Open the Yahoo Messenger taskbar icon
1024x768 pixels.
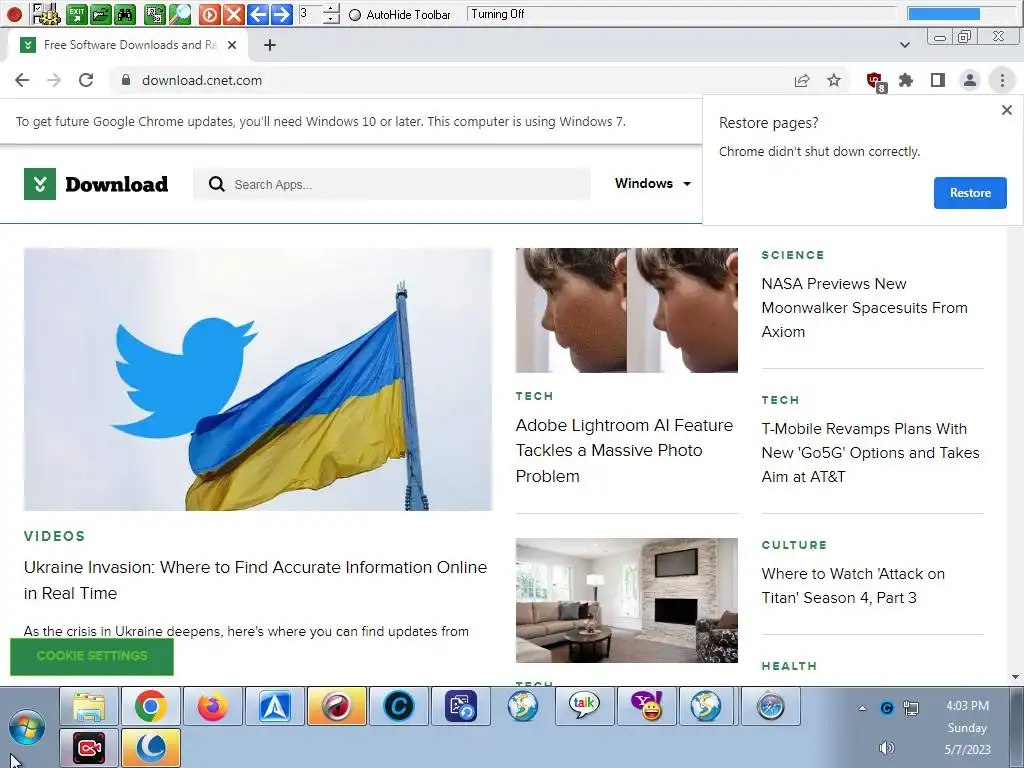(646, 707)
